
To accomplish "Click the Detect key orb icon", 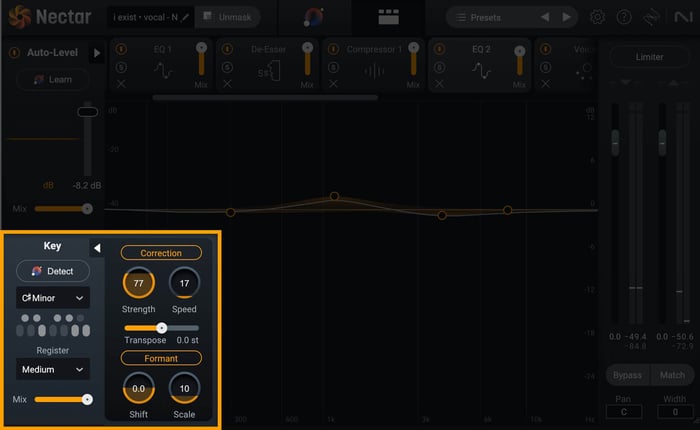I will pyautogui.click(x=37, y=271).
